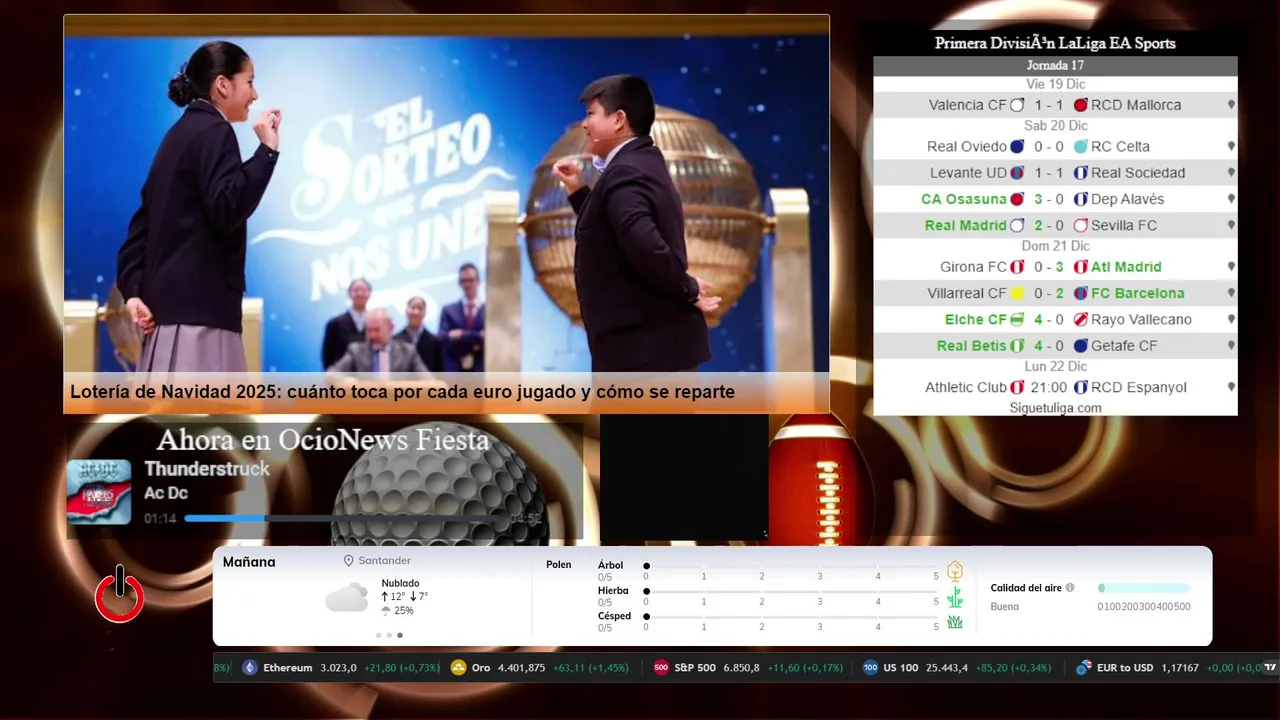Open map pin for Athletic Club match
Screen dimensions: 1280x720
(x=1231, y=387)
